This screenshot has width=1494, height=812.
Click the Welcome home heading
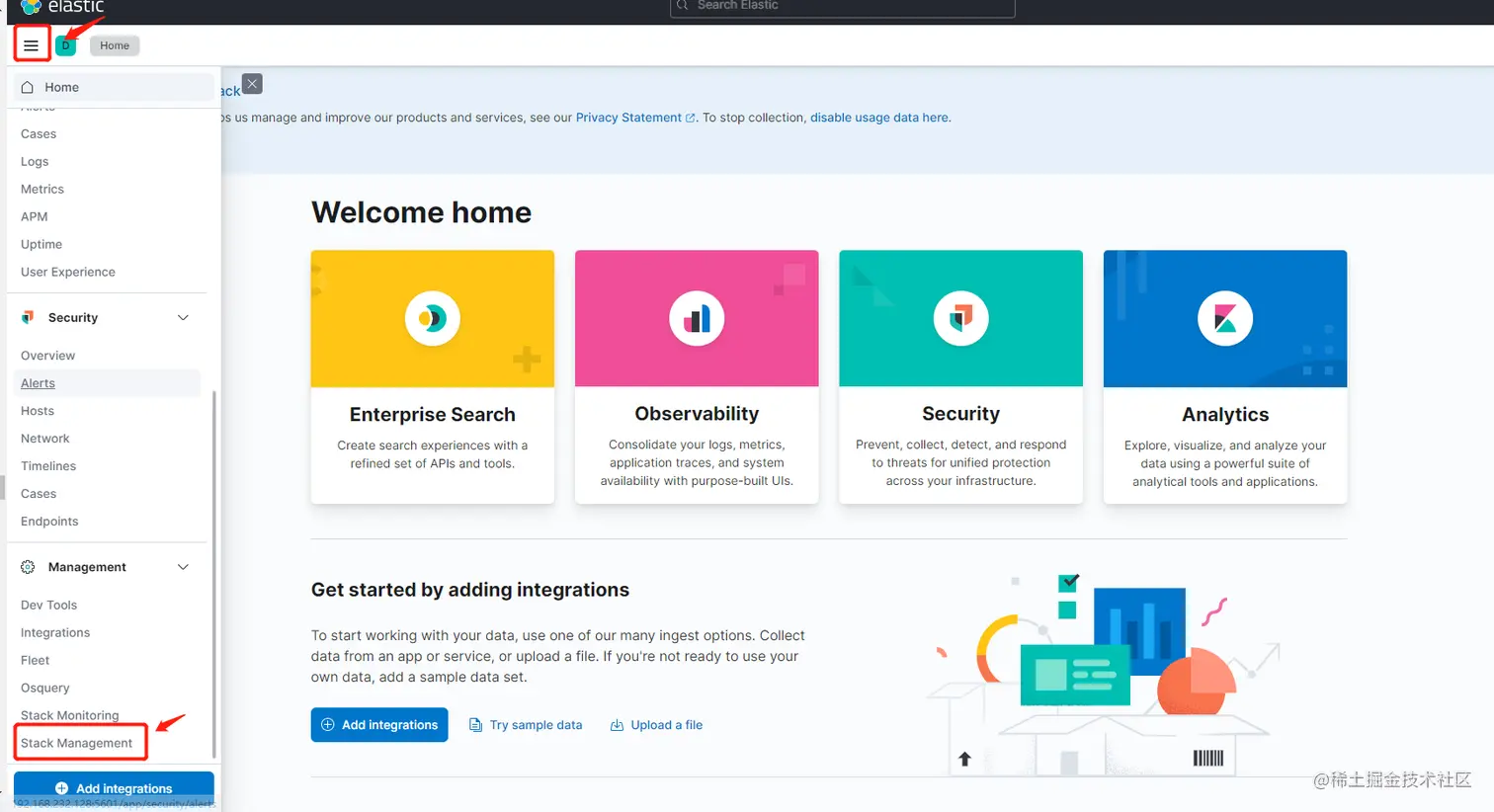422,212
